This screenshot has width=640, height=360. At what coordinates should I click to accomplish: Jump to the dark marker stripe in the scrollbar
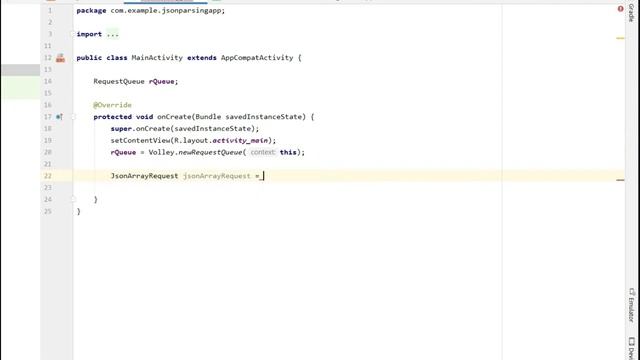click(x=620, y=180)
